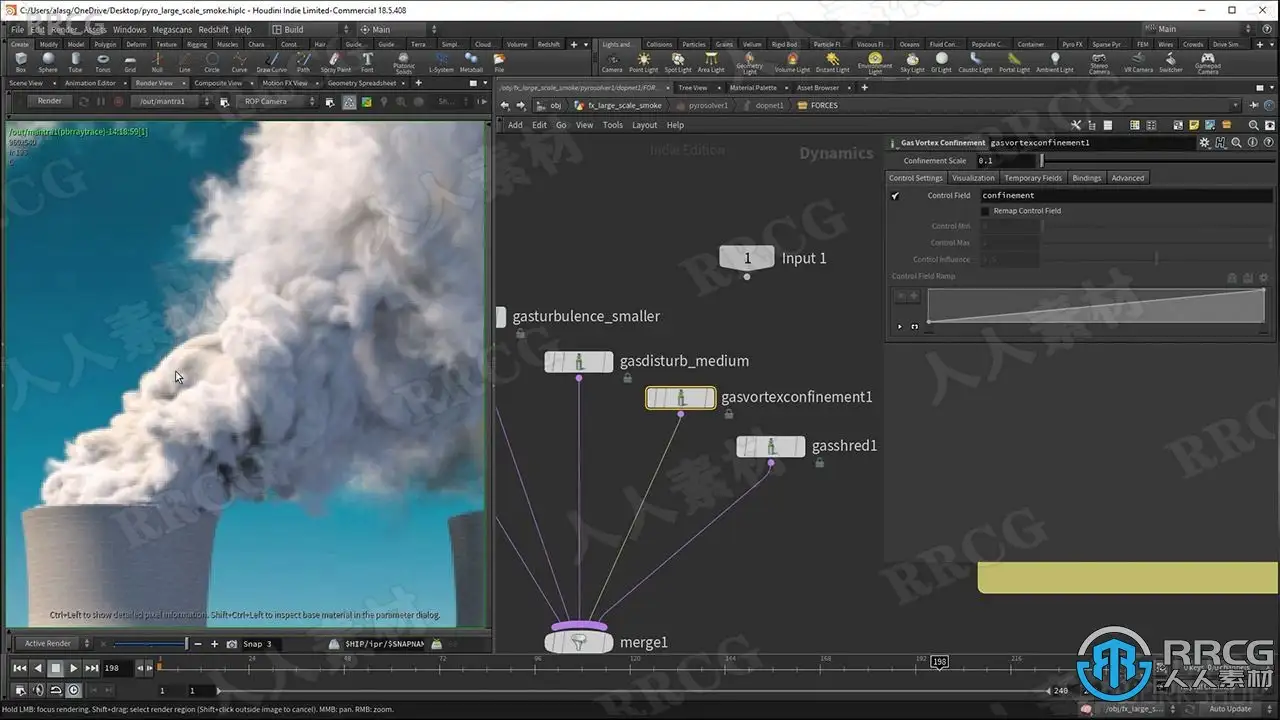Click the Gamepad Camera shelf tool

coord(1208,63)
